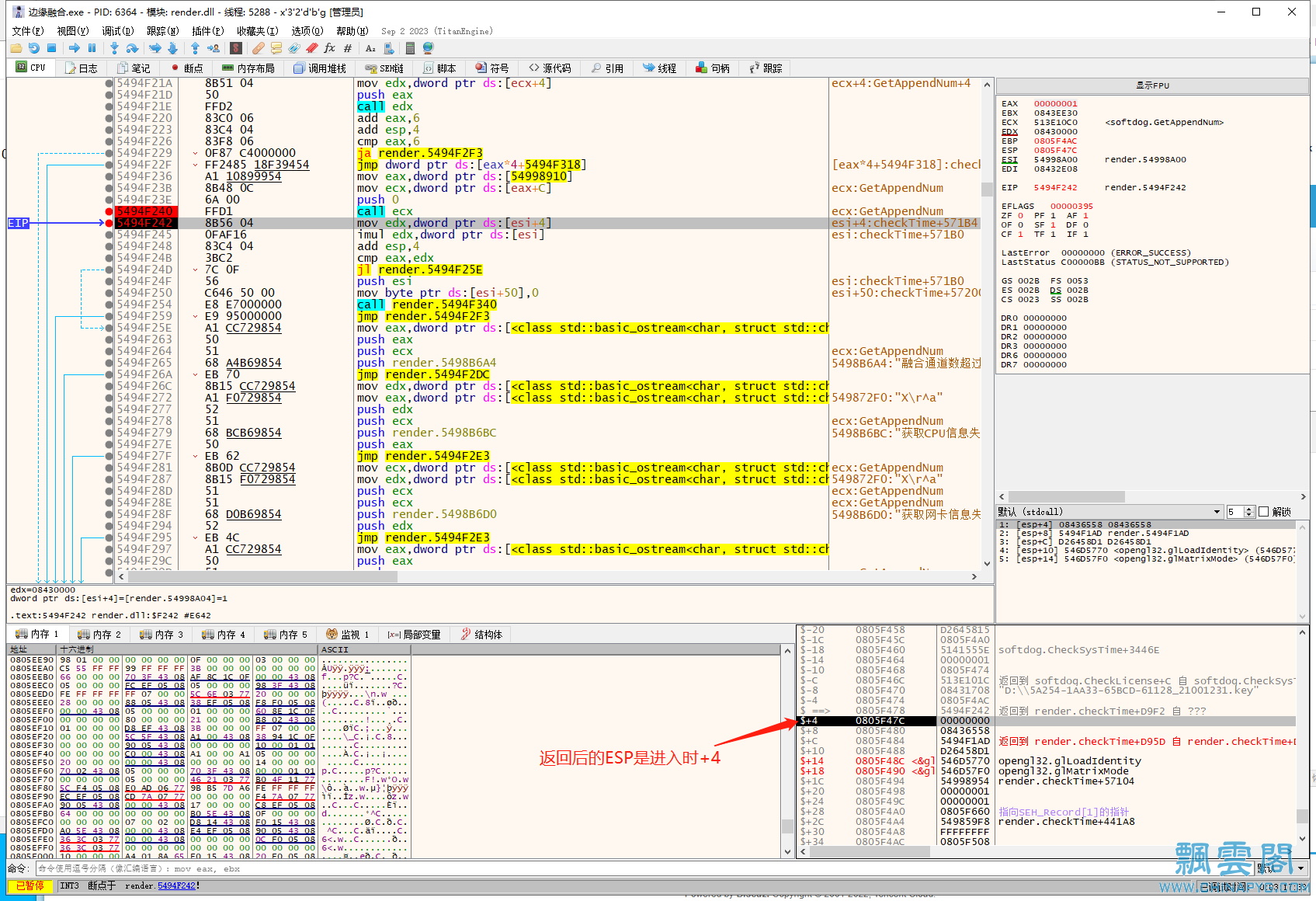Screen dimensions: 1316x901
Task: Click the Run arrow icon
Action: coord(75,48)
